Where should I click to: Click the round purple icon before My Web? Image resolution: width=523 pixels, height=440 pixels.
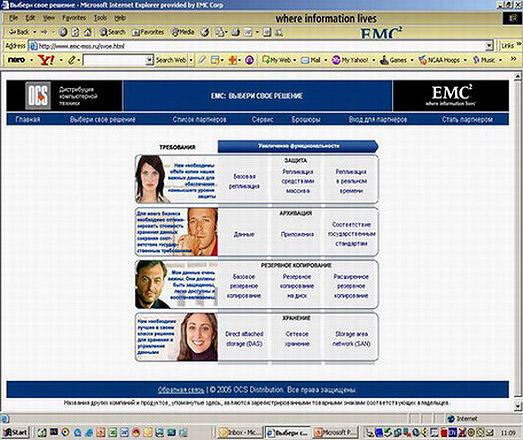pyautogui.click(x=249, y=60)
